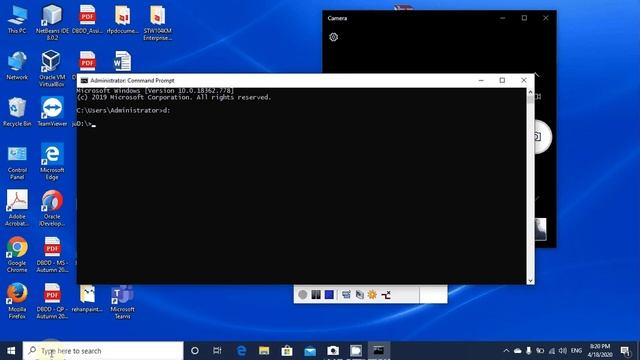Open notification Action Center
This screenshot has width=640, height=360.
tap(625, 351)
